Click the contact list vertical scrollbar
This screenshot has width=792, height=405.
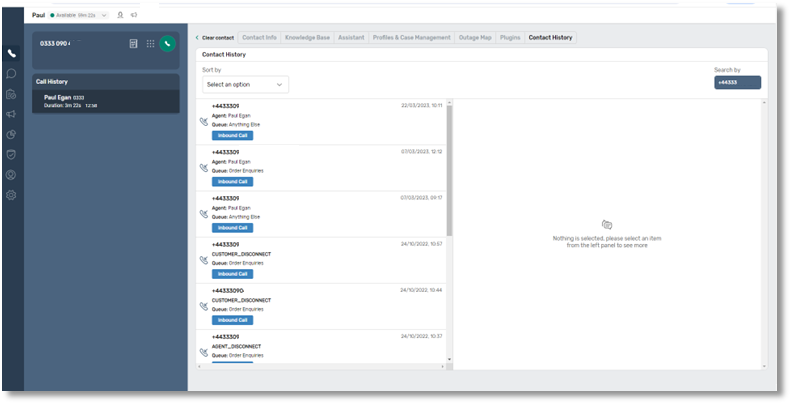tap(448, 170)
